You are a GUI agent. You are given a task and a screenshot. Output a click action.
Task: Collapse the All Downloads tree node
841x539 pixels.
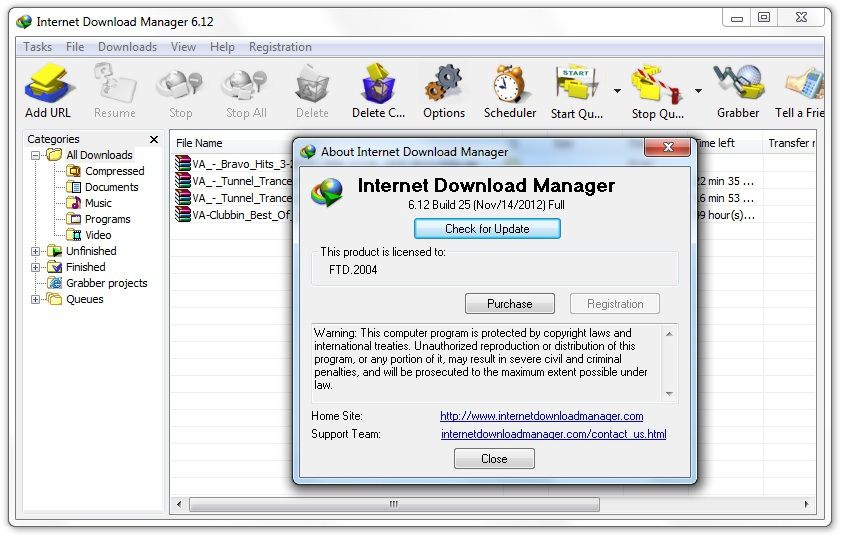[36, 156]
